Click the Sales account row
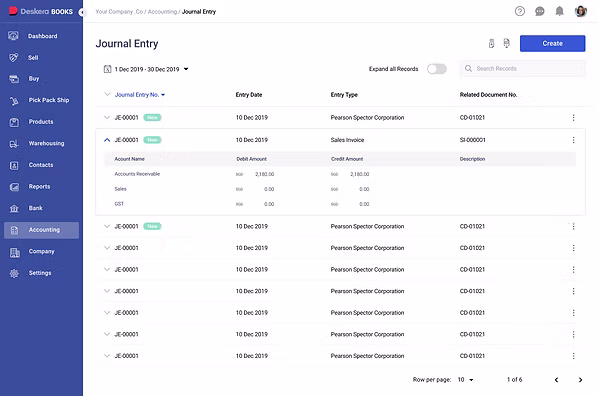 tap(339, 189)
